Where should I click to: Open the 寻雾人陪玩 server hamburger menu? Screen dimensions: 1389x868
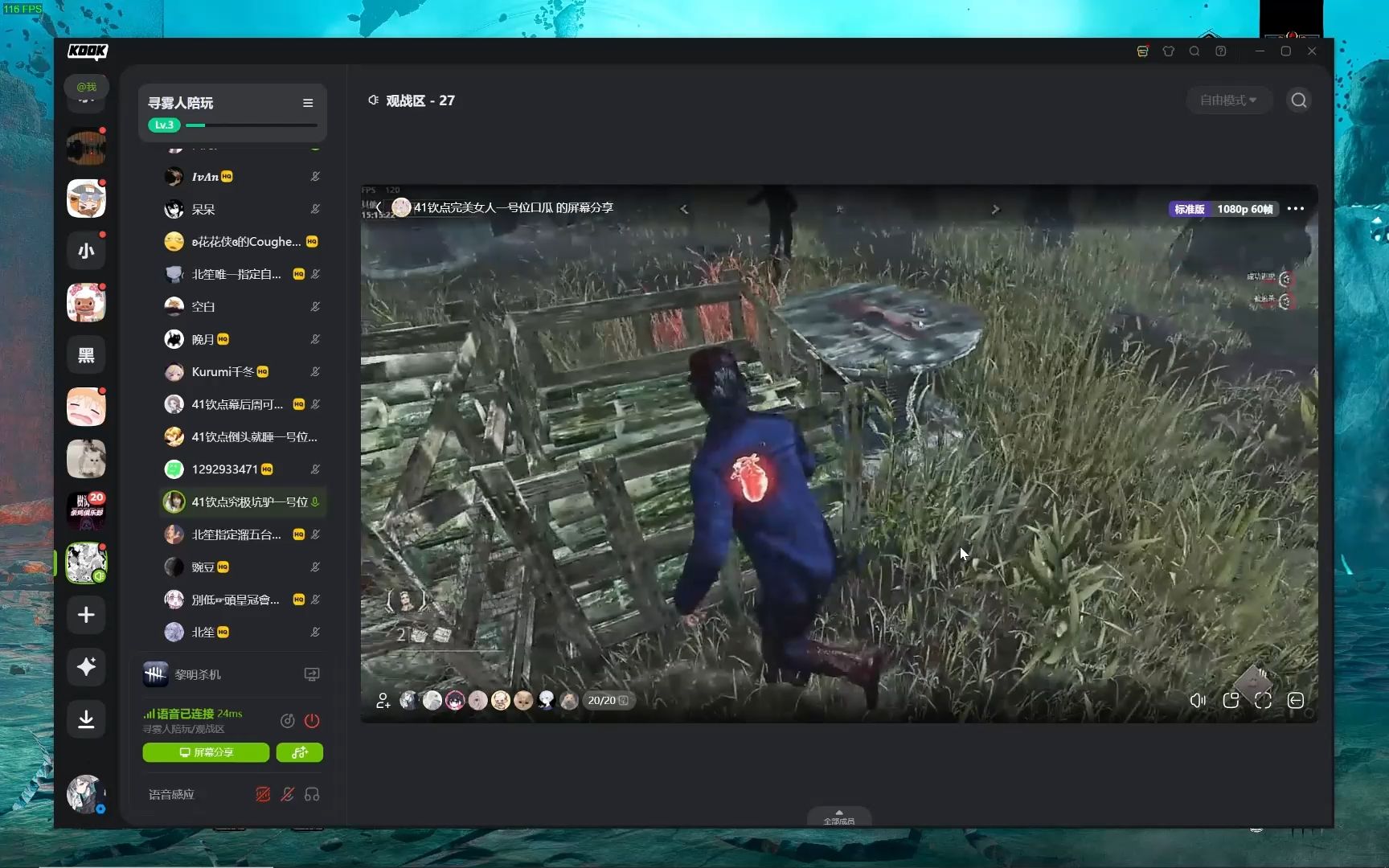click(308, 103)
